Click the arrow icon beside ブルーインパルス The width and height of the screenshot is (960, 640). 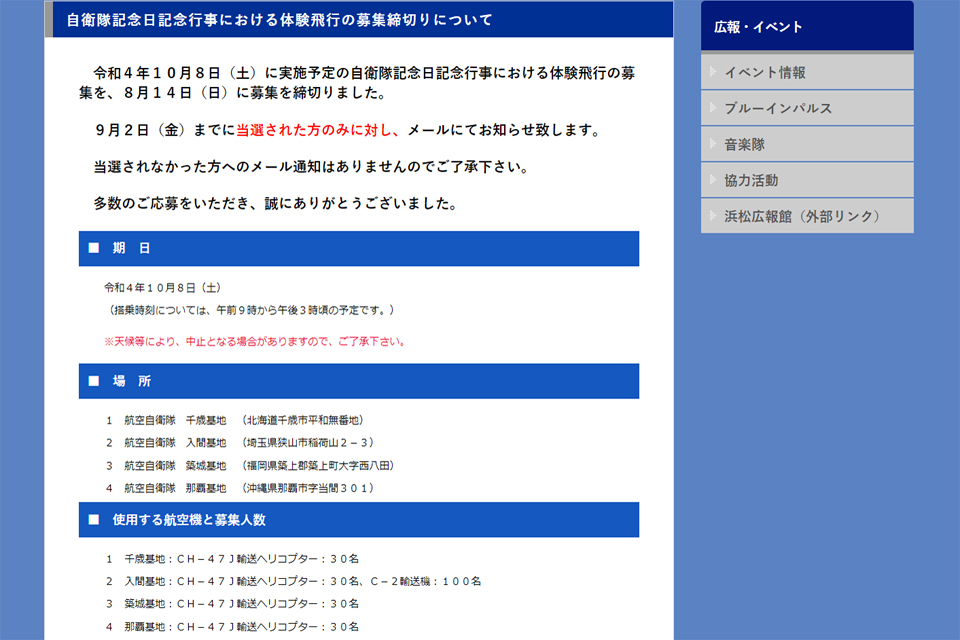coord(713,108)
